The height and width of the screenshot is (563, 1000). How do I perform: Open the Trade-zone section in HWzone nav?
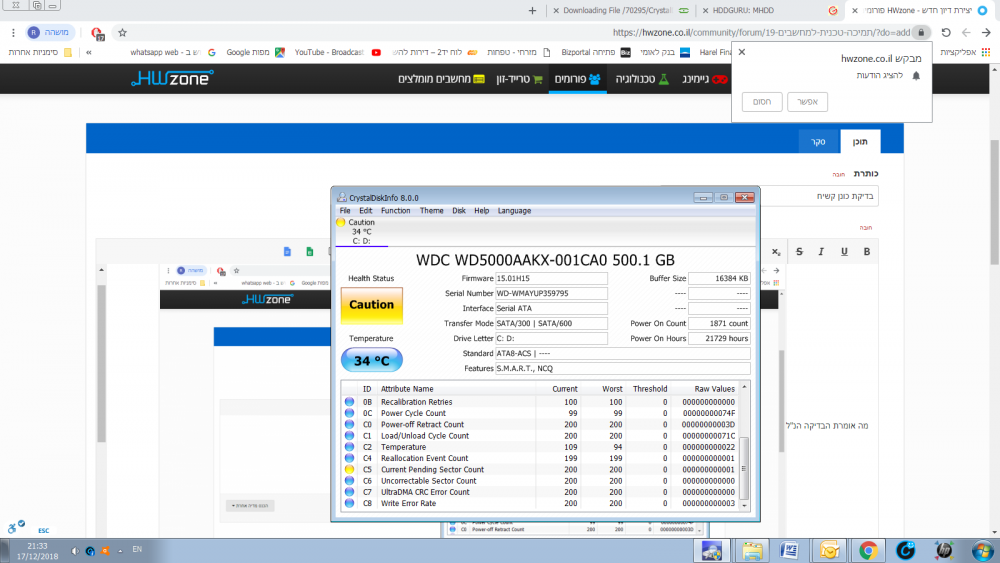pyautogui.click(x=519, y=79)
